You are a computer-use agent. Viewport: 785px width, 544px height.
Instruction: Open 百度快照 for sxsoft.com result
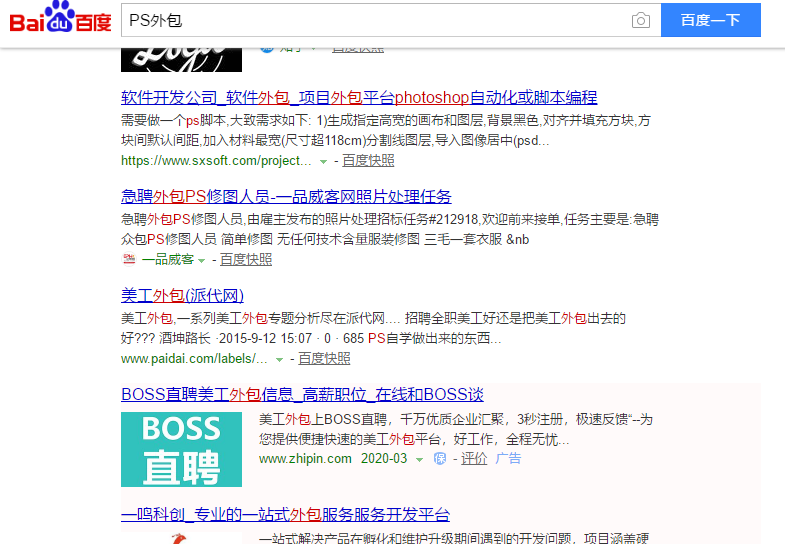(x=368, y=160)
